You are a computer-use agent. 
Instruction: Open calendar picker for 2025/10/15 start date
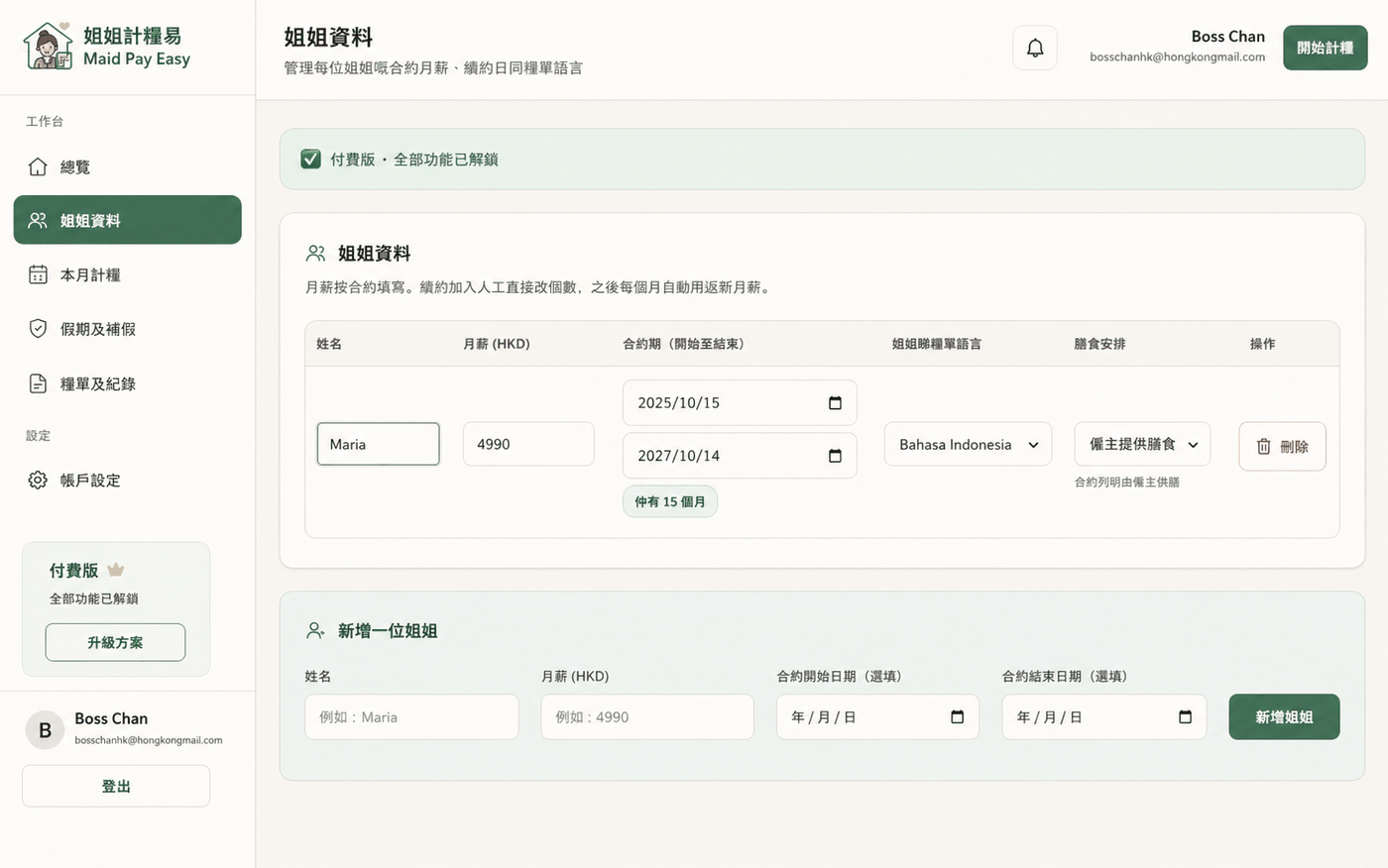(835, 403)
